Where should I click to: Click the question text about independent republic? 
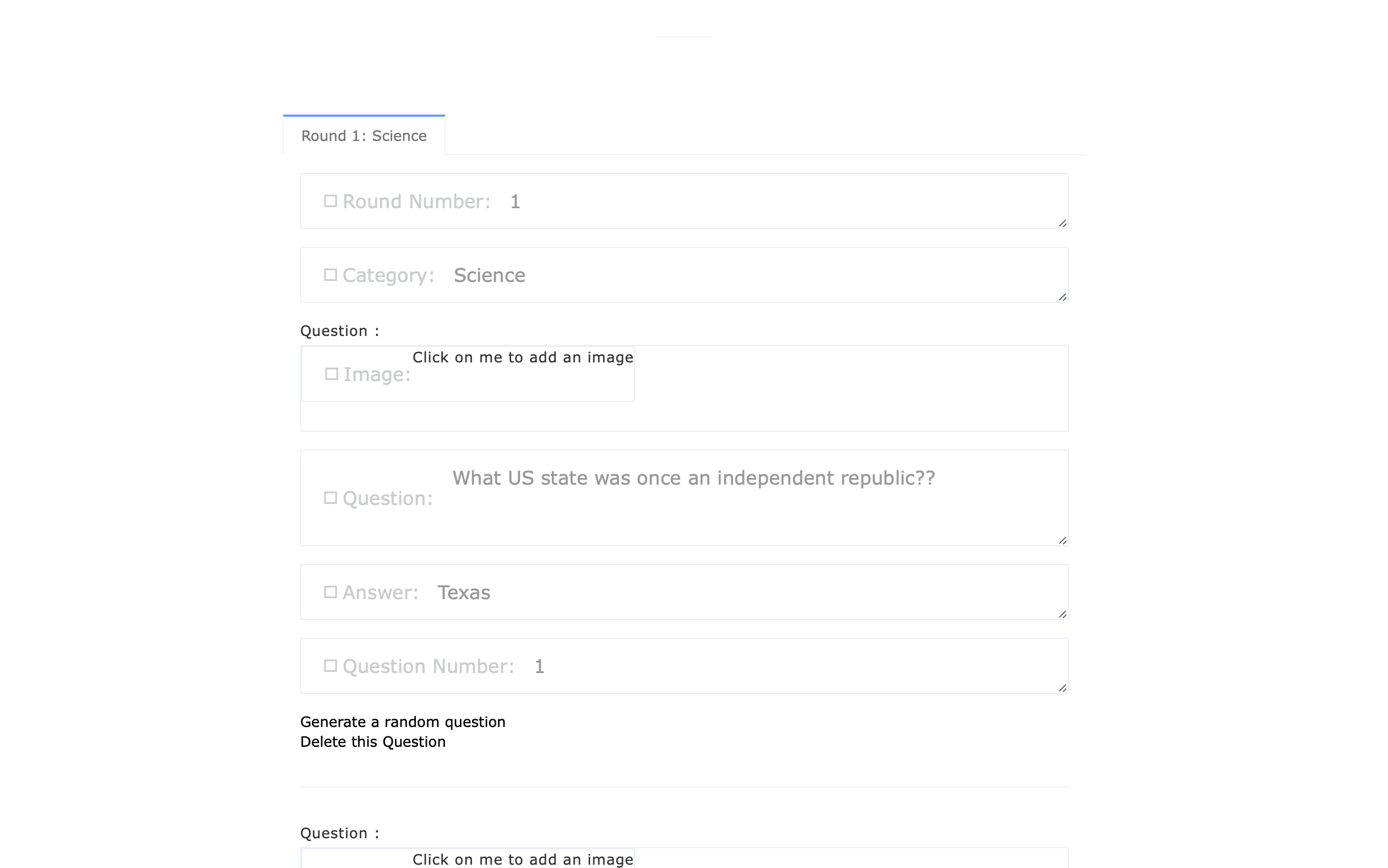[x=693, y=478]
